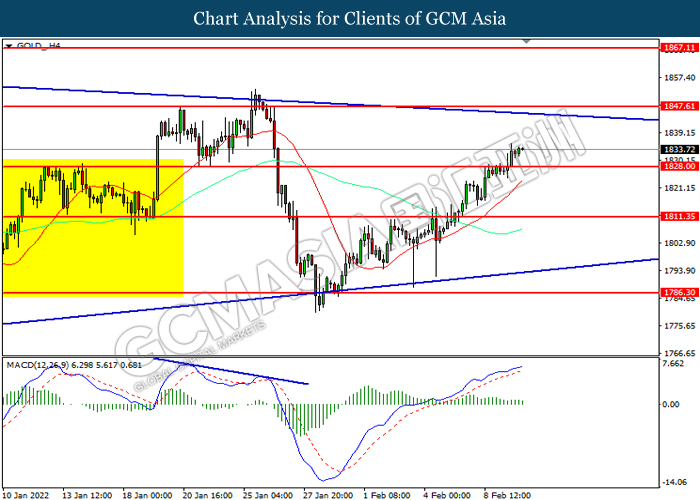Click the MACD(12,26,9) indicator label

click(x=74, y=365)
